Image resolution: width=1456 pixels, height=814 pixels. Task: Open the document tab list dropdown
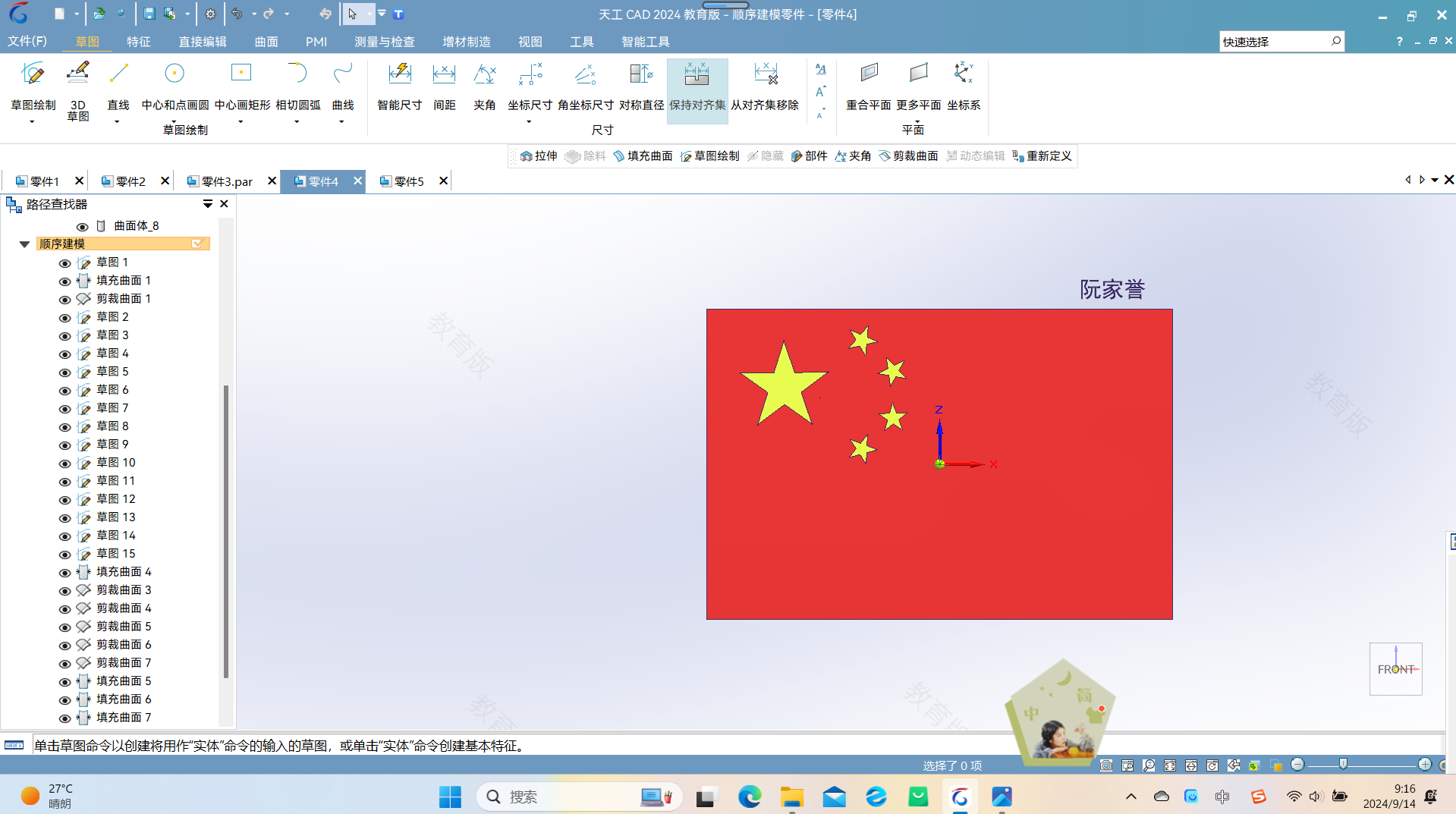coord(1435,180)
